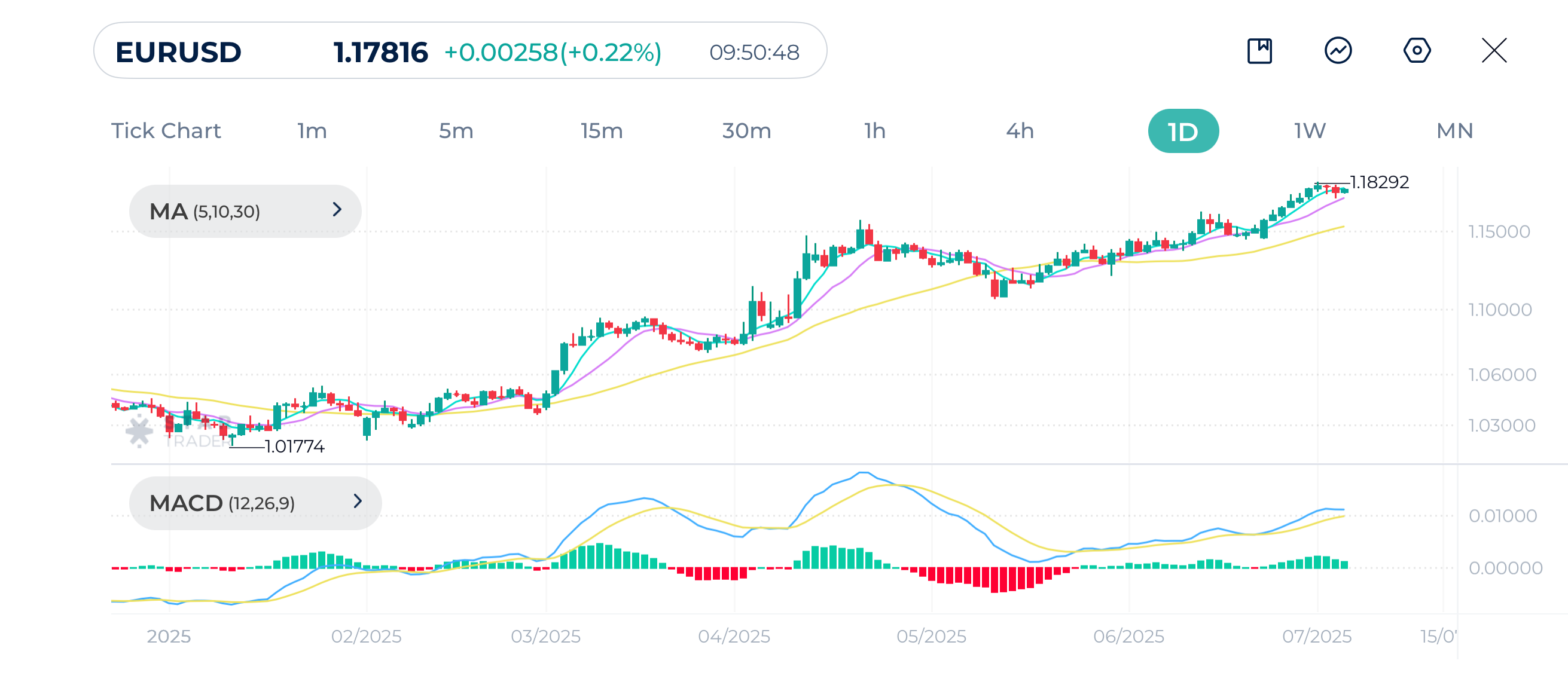Select the 15m timeframe

tap(602, 131)
